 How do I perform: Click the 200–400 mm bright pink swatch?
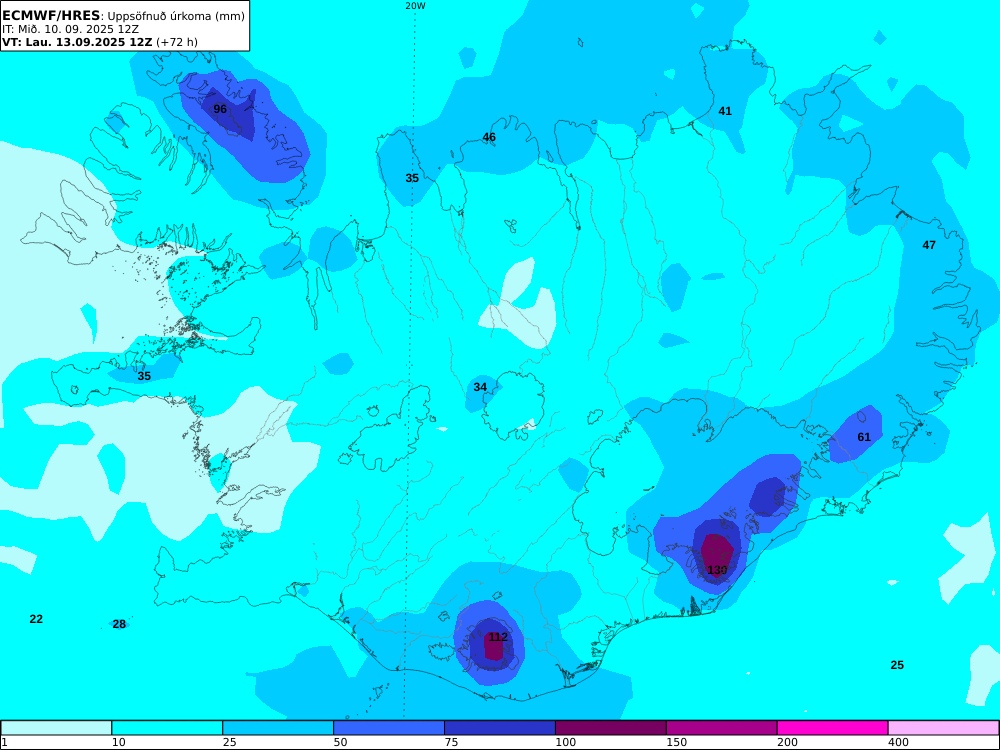(833, 728)
